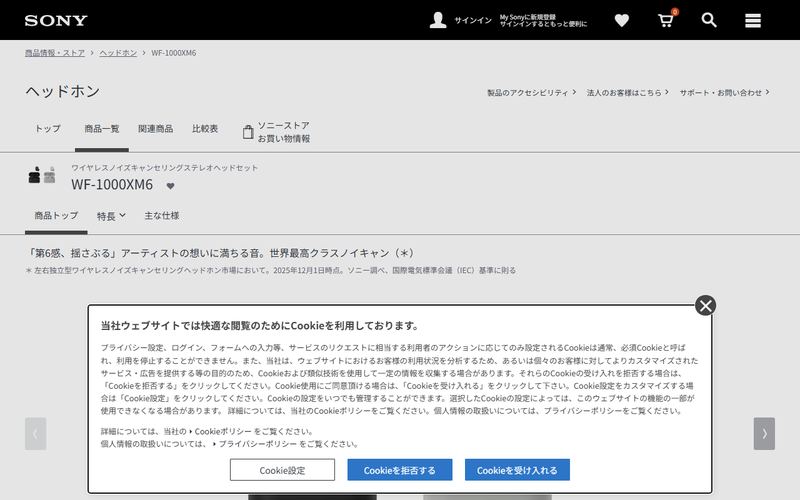Click Cookie設定 button
Viewport: 800px width, 500px height.
[282, 470]
